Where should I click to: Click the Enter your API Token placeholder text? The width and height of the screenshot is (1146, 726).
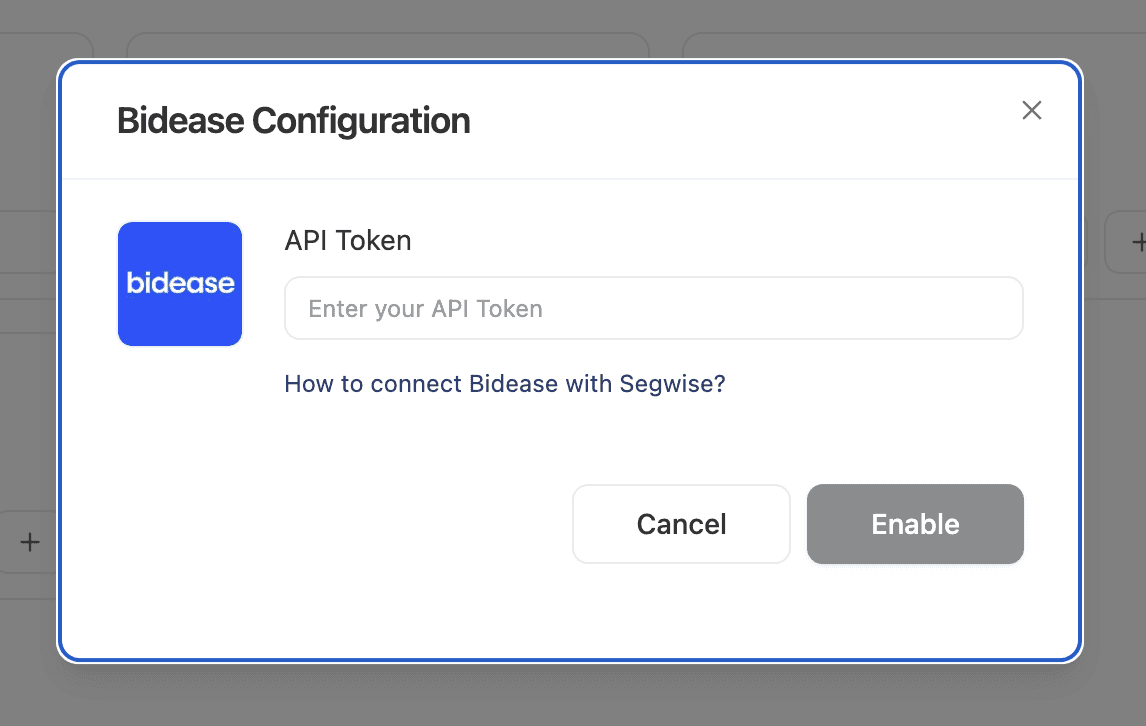425,309
